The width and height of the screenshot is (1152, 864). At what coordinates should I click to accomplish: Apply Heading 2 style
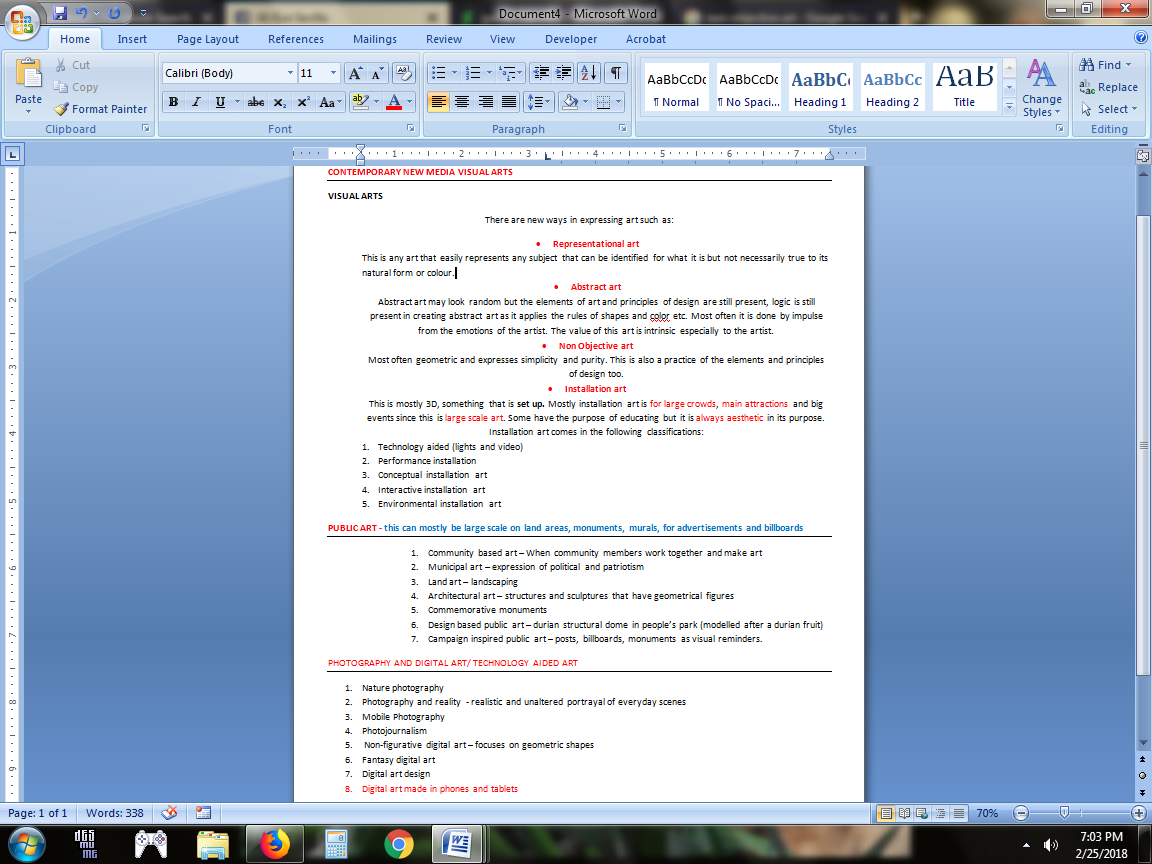click(892, 87)
